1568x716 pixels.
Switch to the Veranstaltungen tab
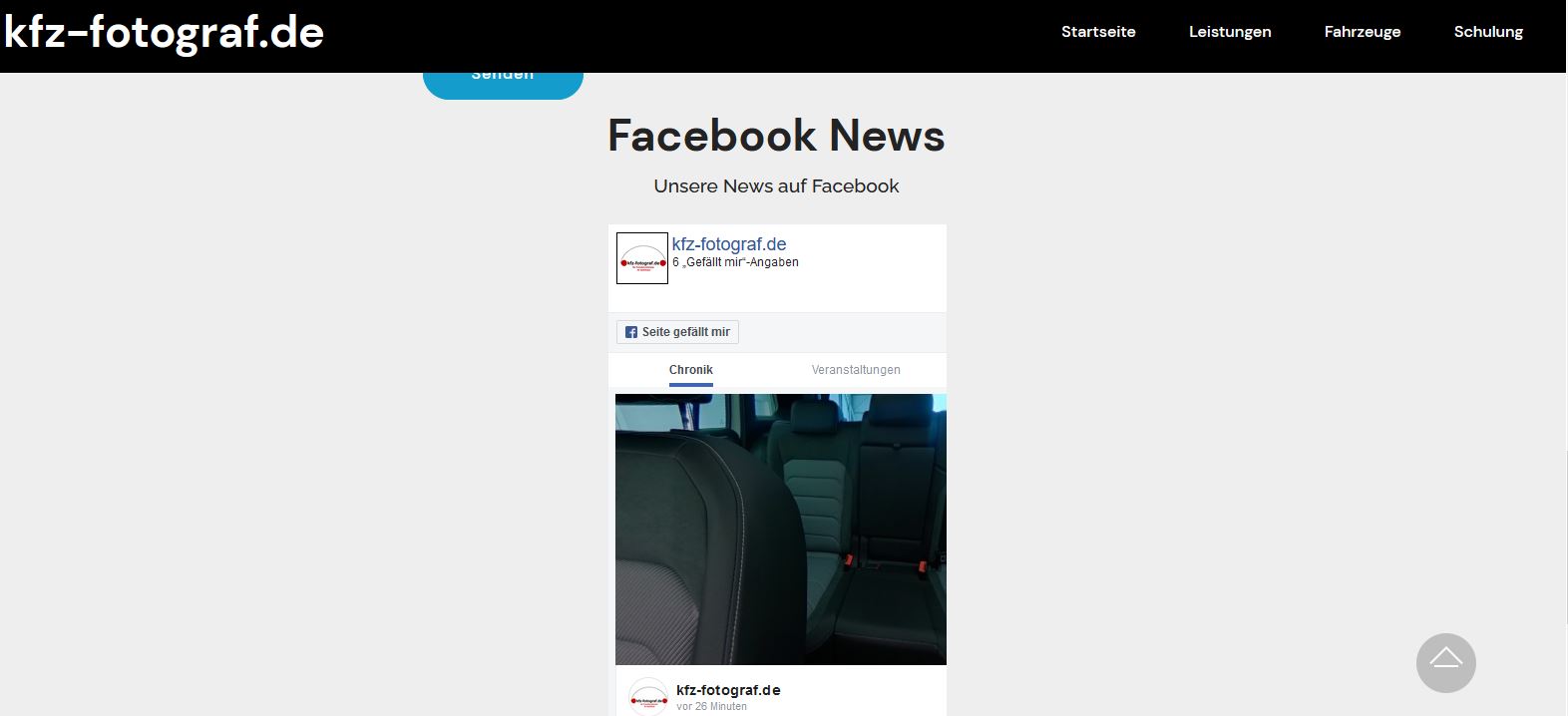click(x=855, y=370)
